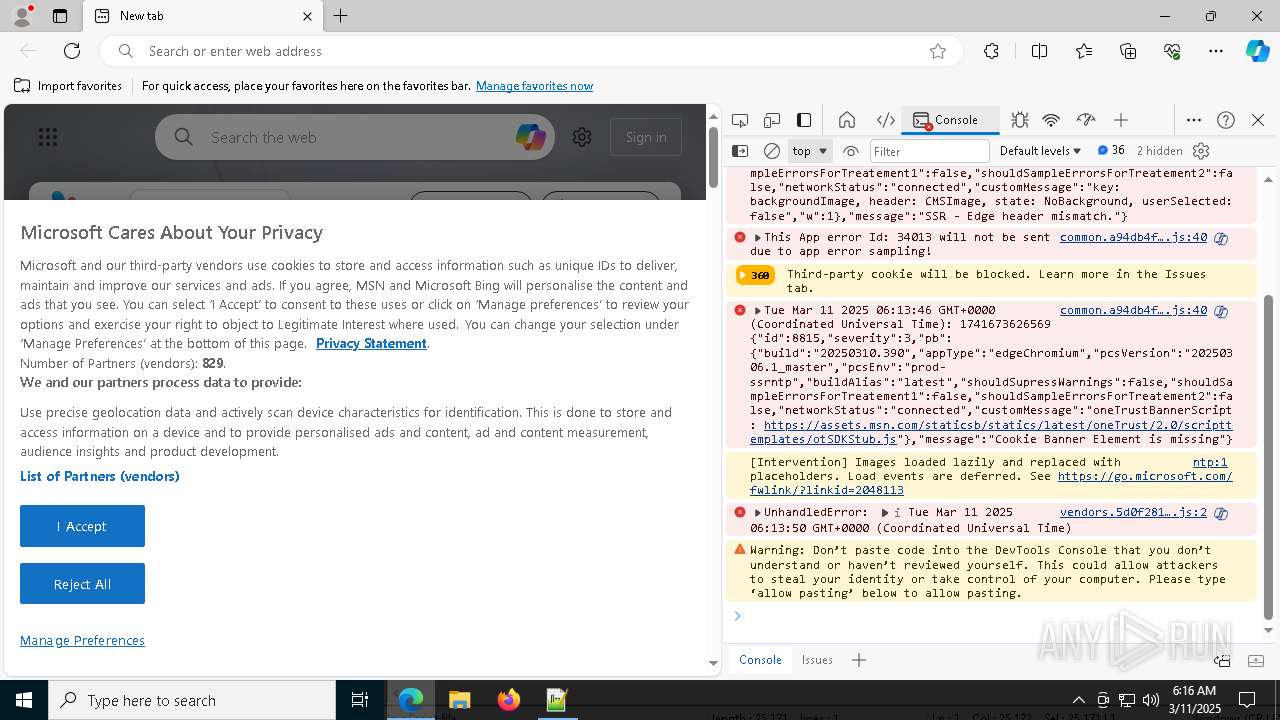Add this page to favorites star
Screen dimensions: 1280x720
pyautogui.click(x=938, y=51)
